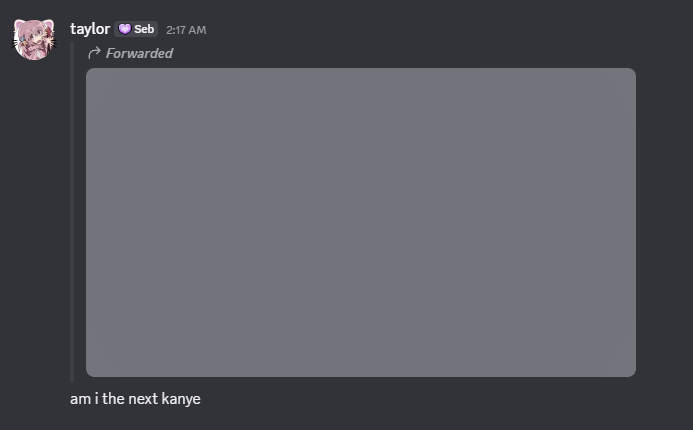This screenshot has height=430, width=693.
Task: Open the Seb server tag badge
Action: coord(137,30)
